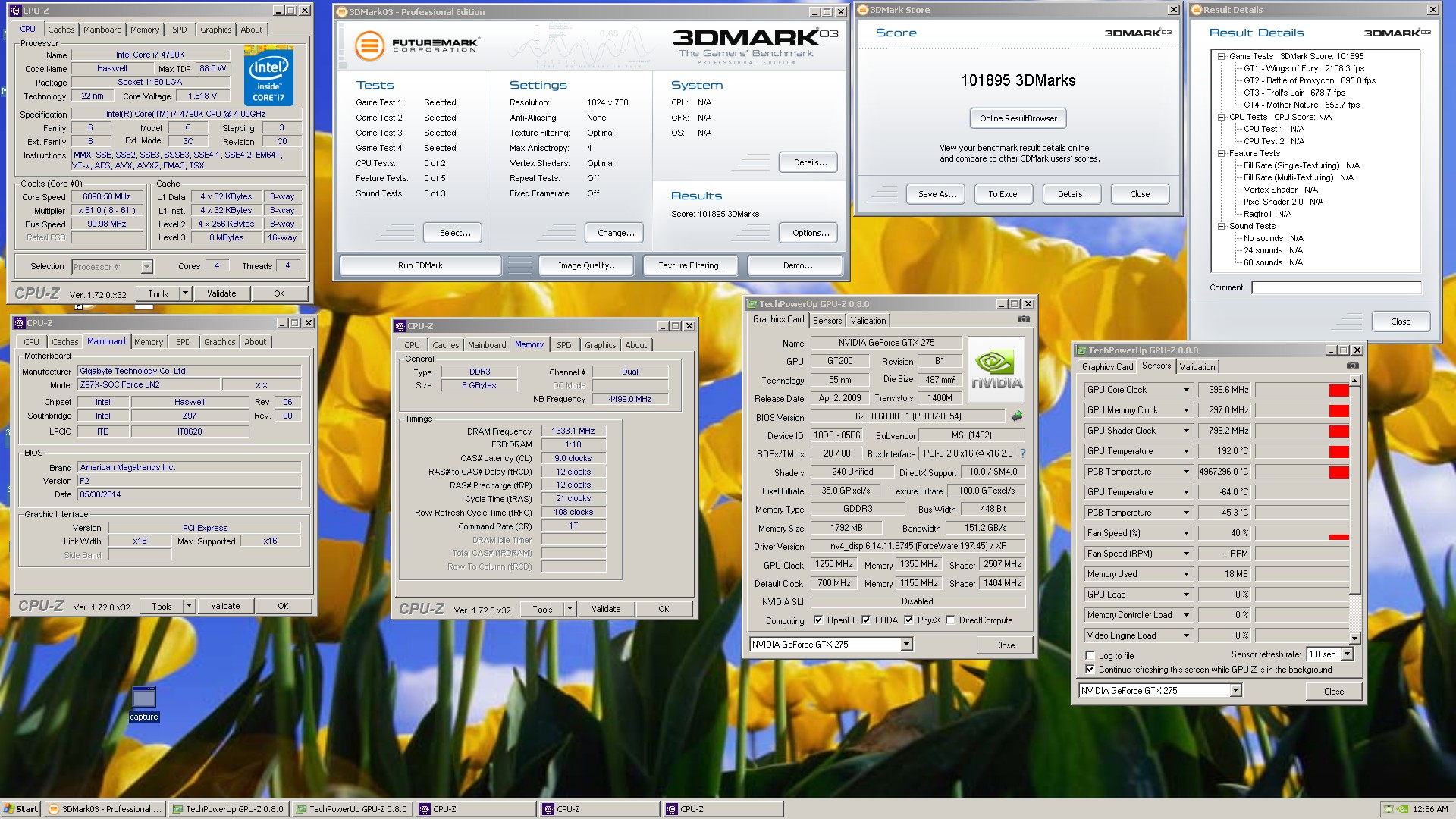Click the BIOS save icon next to BIOS Version

coord(1017,416)
